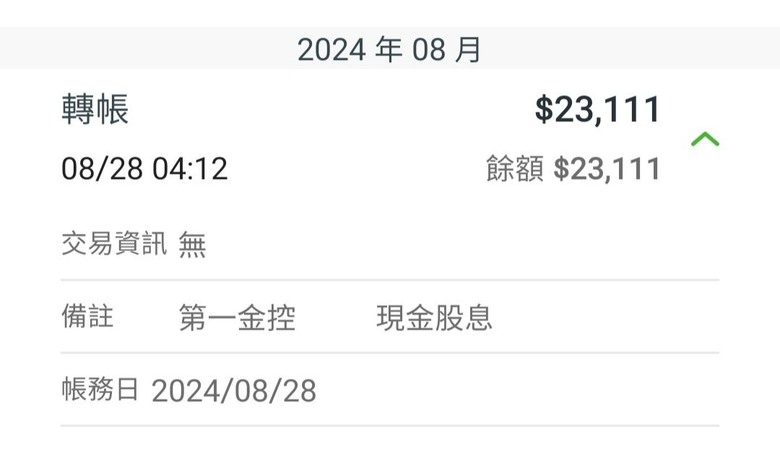Select the 2024/08/28 accounting date value
Image resolution: width=780 pixels, height=456 pixels.
coord(234,390)
